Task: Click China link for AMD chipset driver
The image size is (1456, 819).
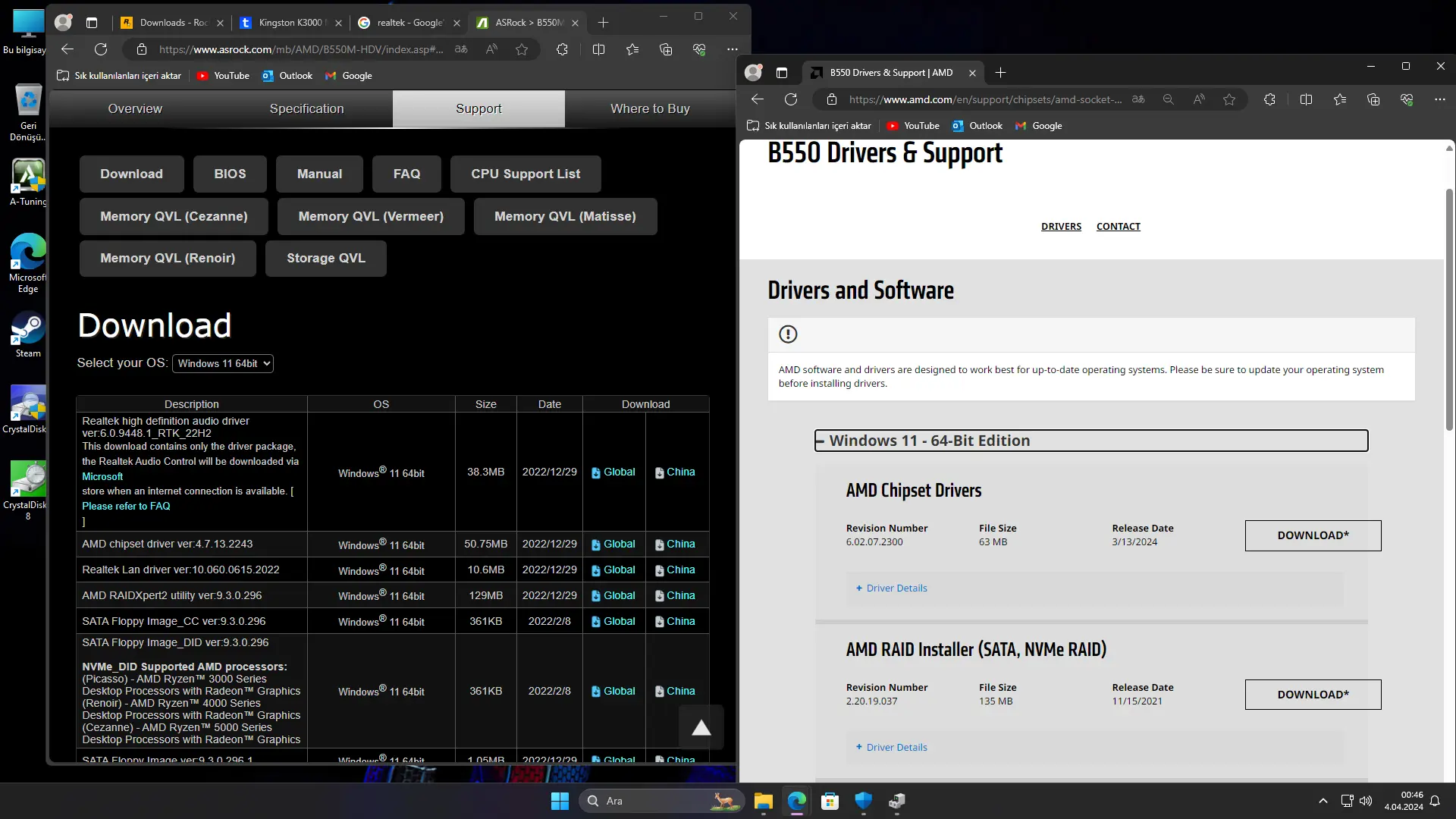Action: (x=675, y=544)
